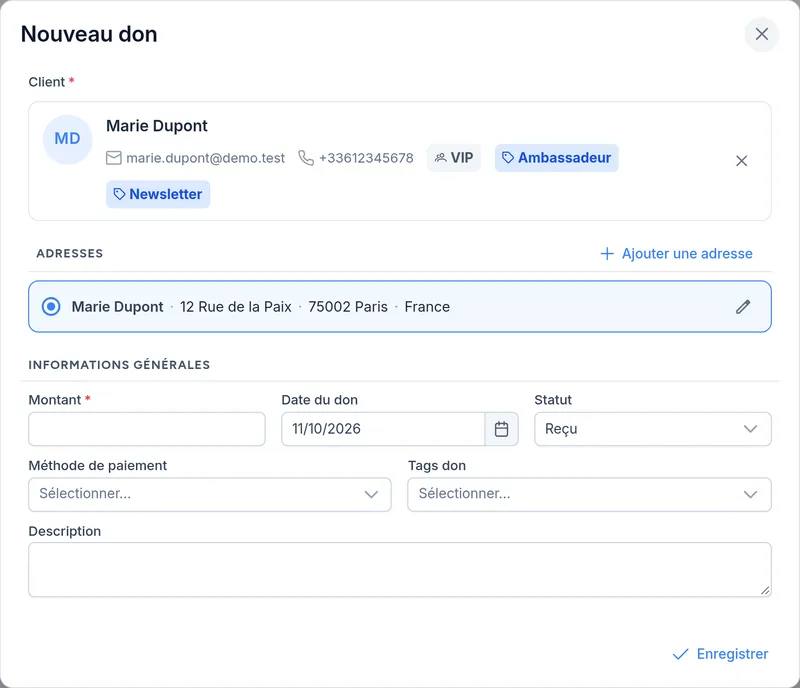Click the Montant input field
800x688 pixels.
coord(147,429)
